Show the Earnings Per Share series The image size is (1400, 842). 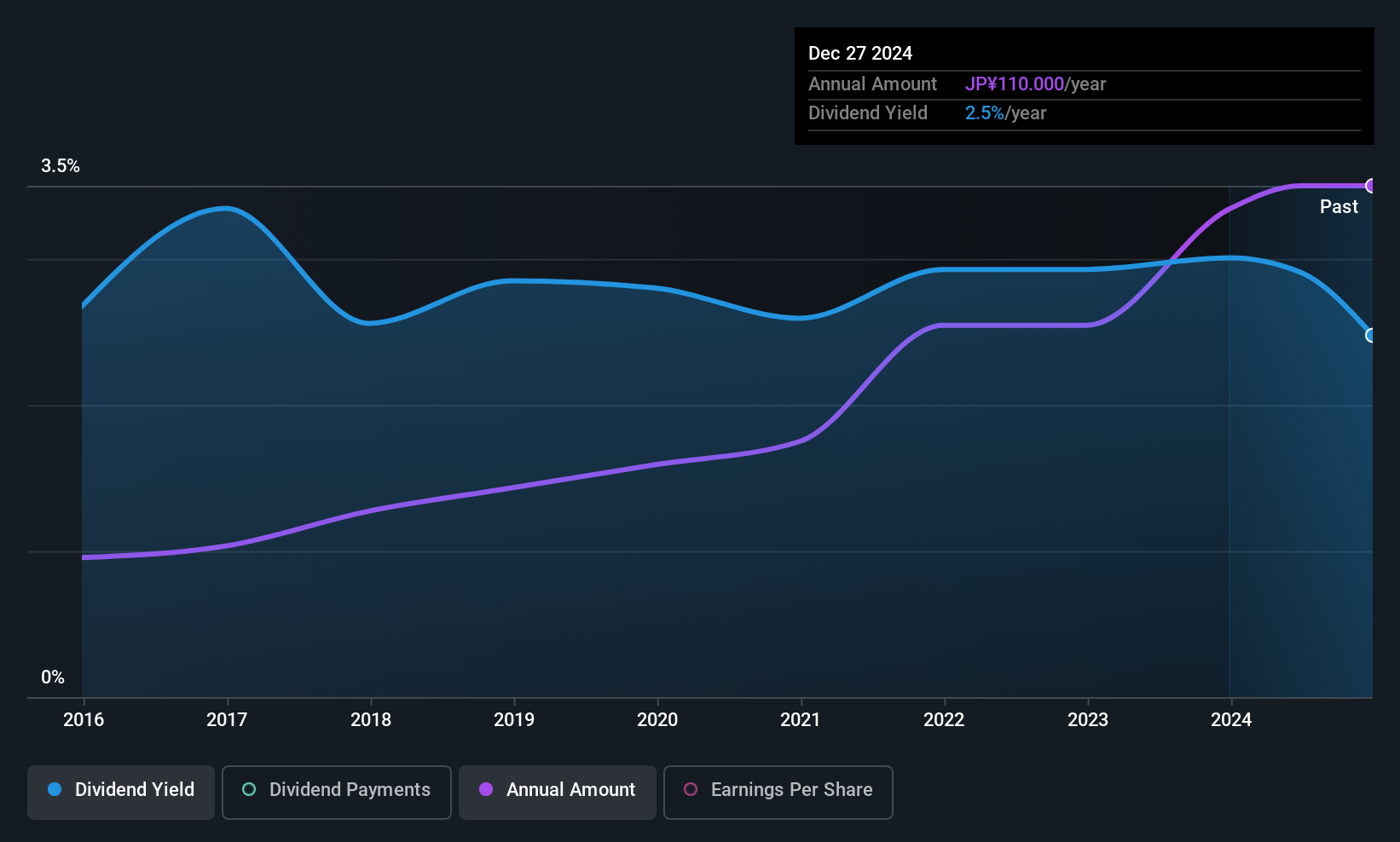tap(778, 790)
